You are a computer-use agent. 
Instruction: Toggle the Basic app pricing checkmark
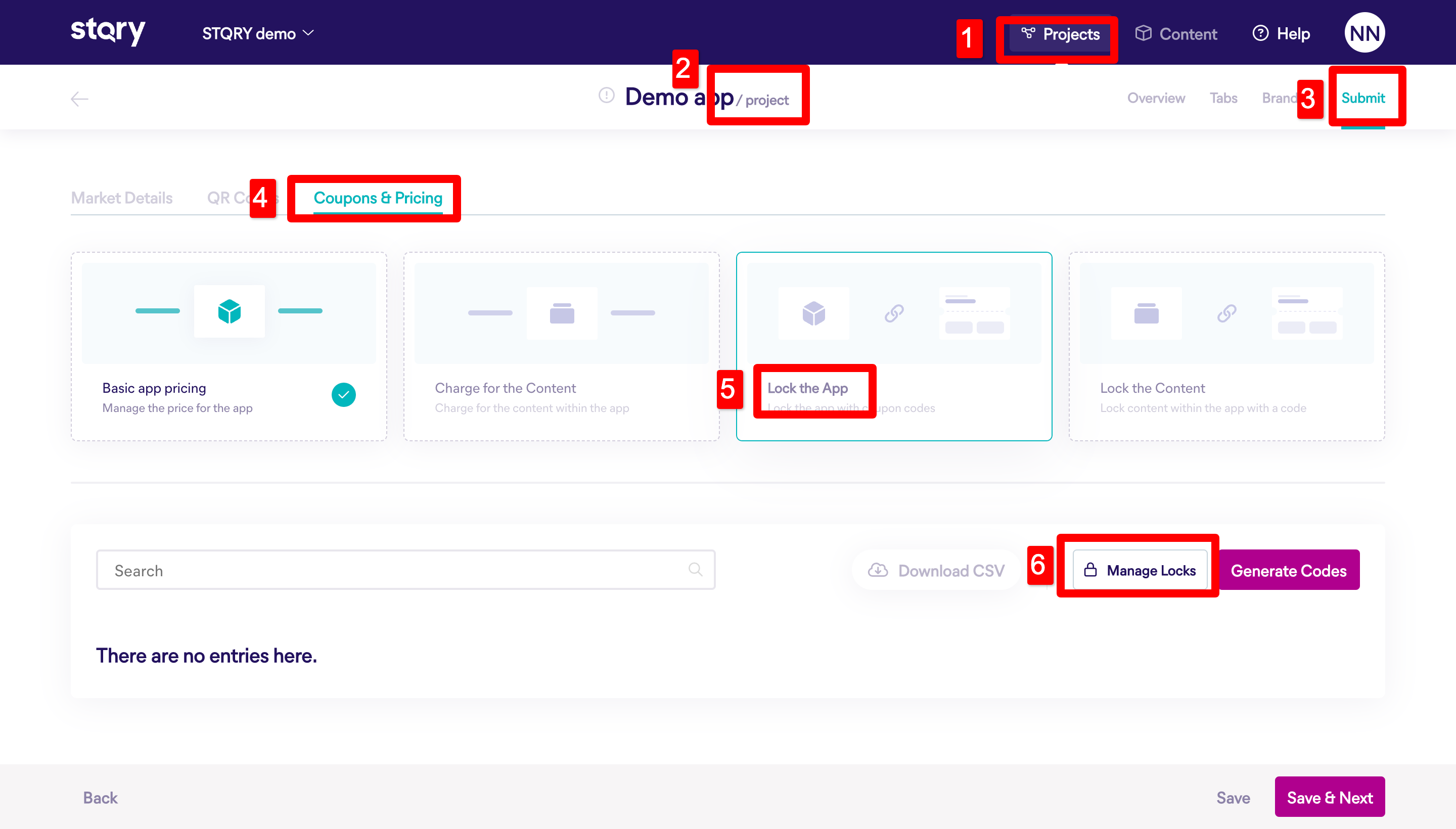(x=343, y=395)
